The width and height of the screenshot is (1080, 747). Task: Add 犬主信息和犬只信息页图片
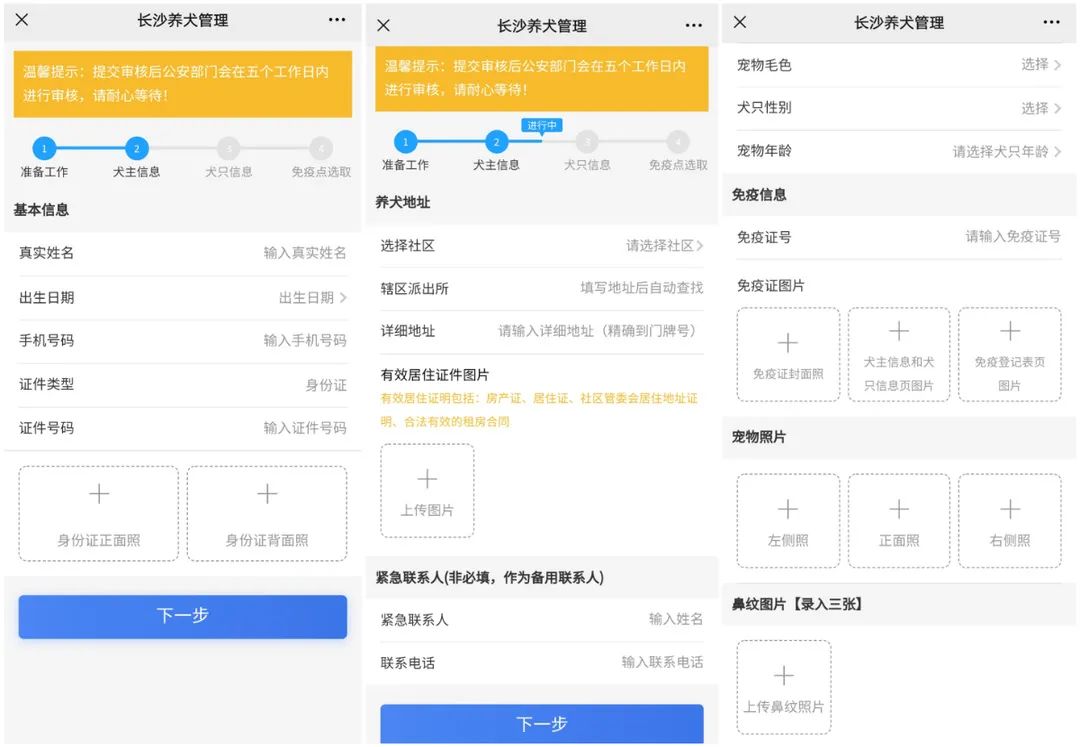pos(899,355)
